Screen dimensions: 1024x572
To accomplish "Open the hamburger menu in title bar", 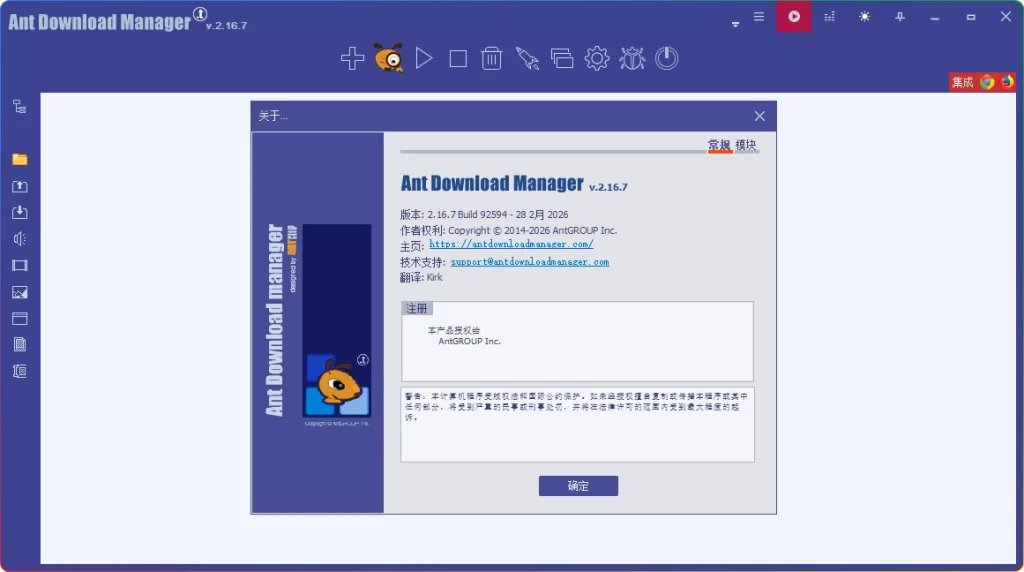I will 758,16.
